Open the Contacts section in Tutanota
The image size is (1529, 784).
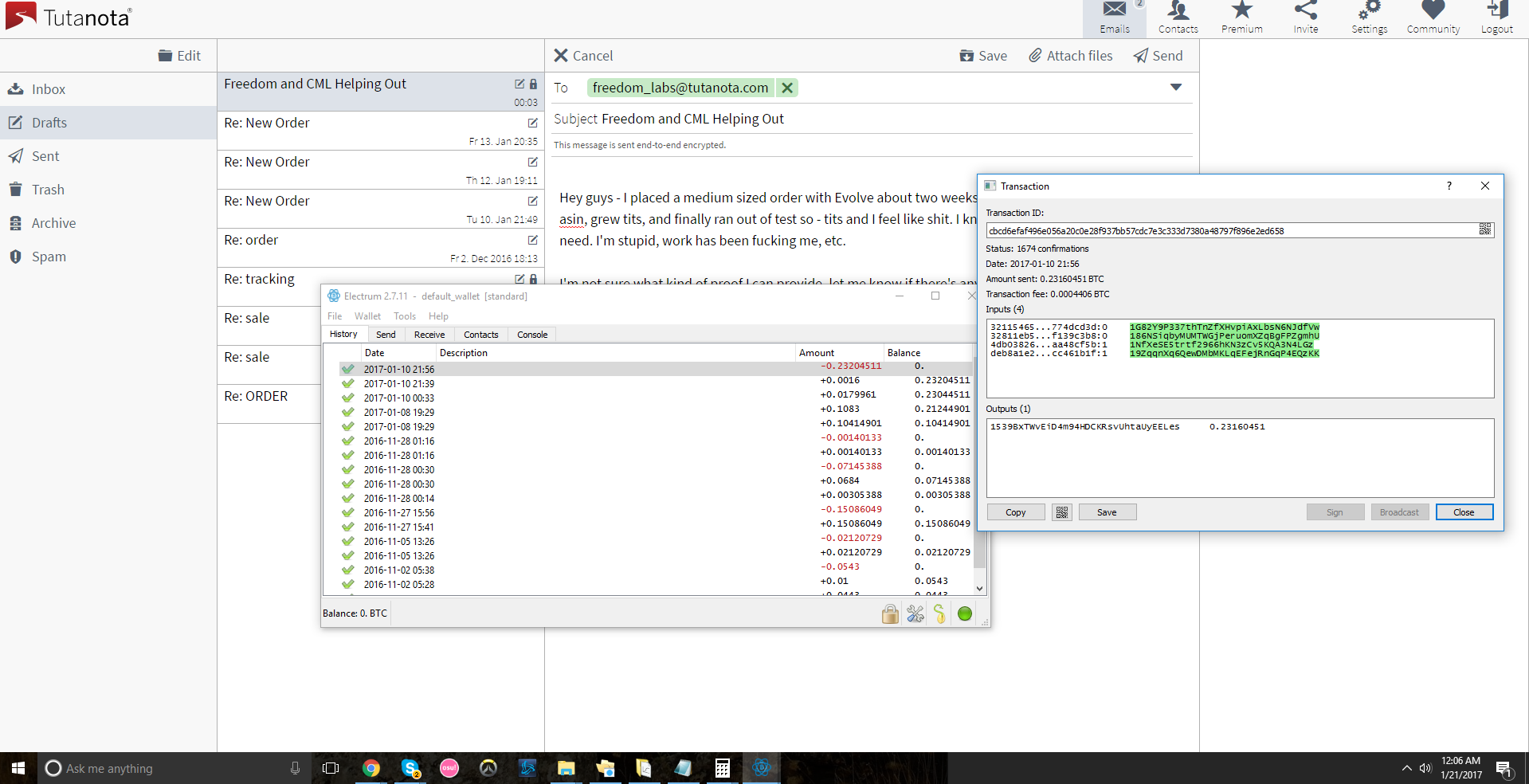click(x=1178, y=18)
